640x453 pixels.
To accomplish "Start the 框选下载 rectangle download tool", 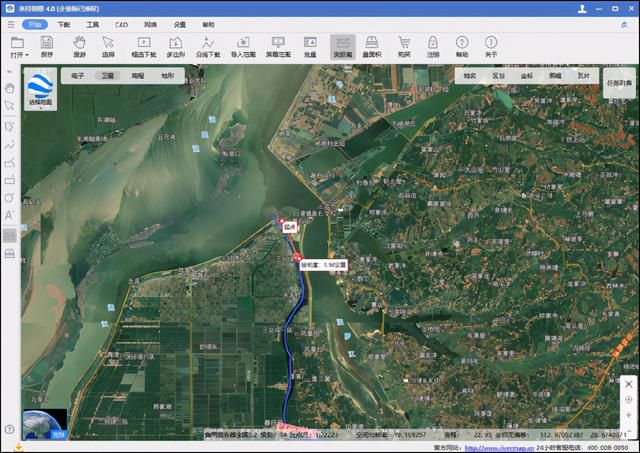I will 144,46.
